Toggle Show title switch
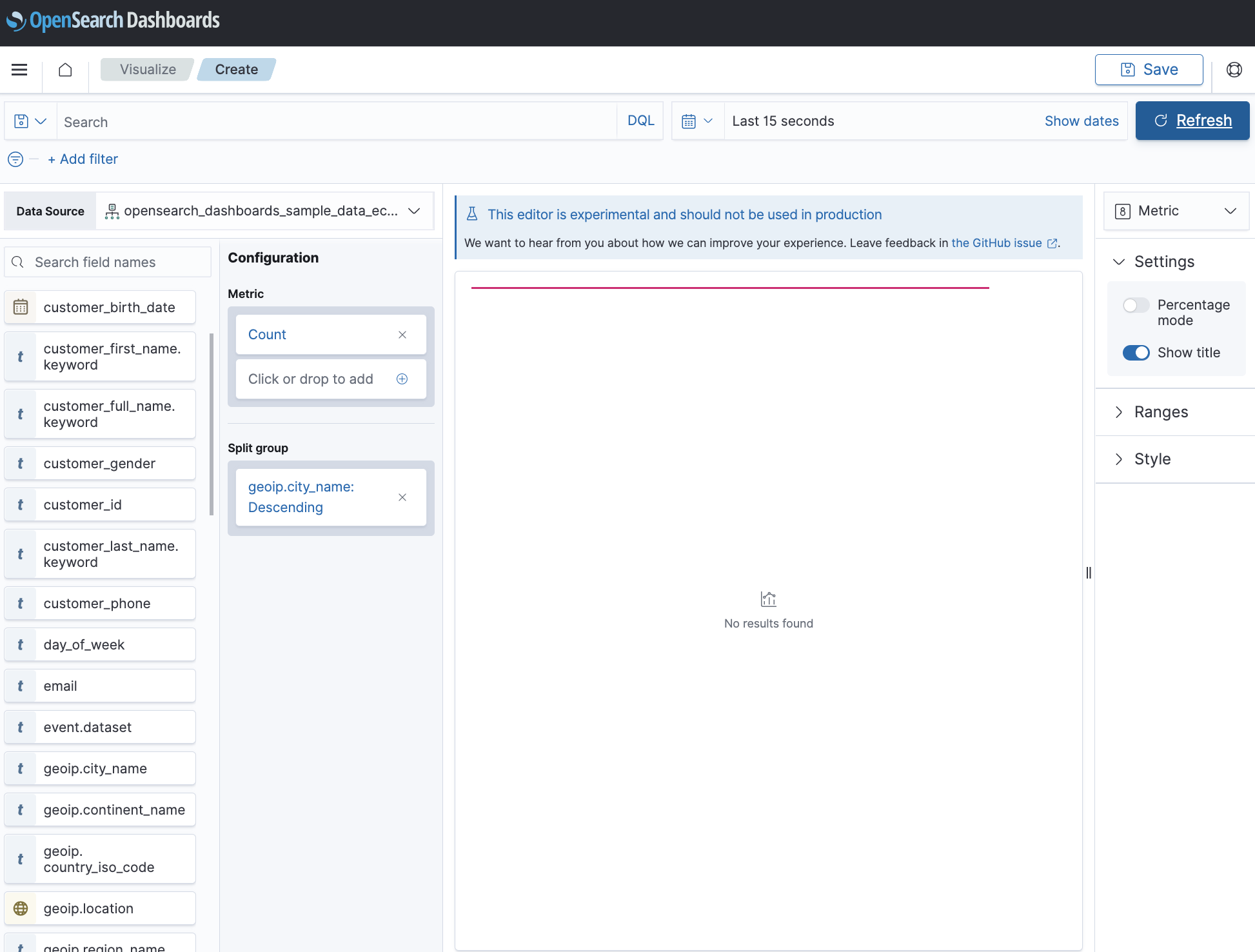The image size is (1255, 952). (x=1136, y=353)
